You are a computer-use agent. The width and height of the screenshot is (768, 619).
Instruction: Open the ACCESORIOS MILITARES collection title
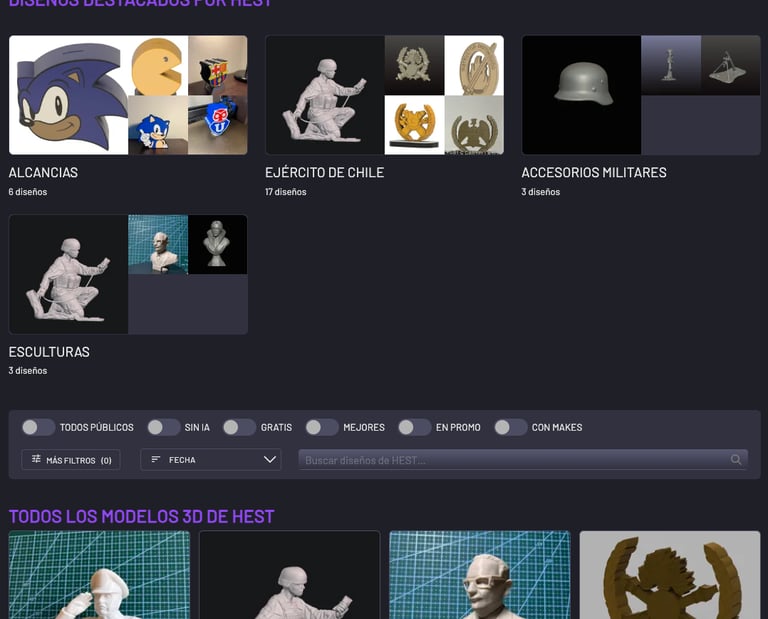tap(594, 172)
